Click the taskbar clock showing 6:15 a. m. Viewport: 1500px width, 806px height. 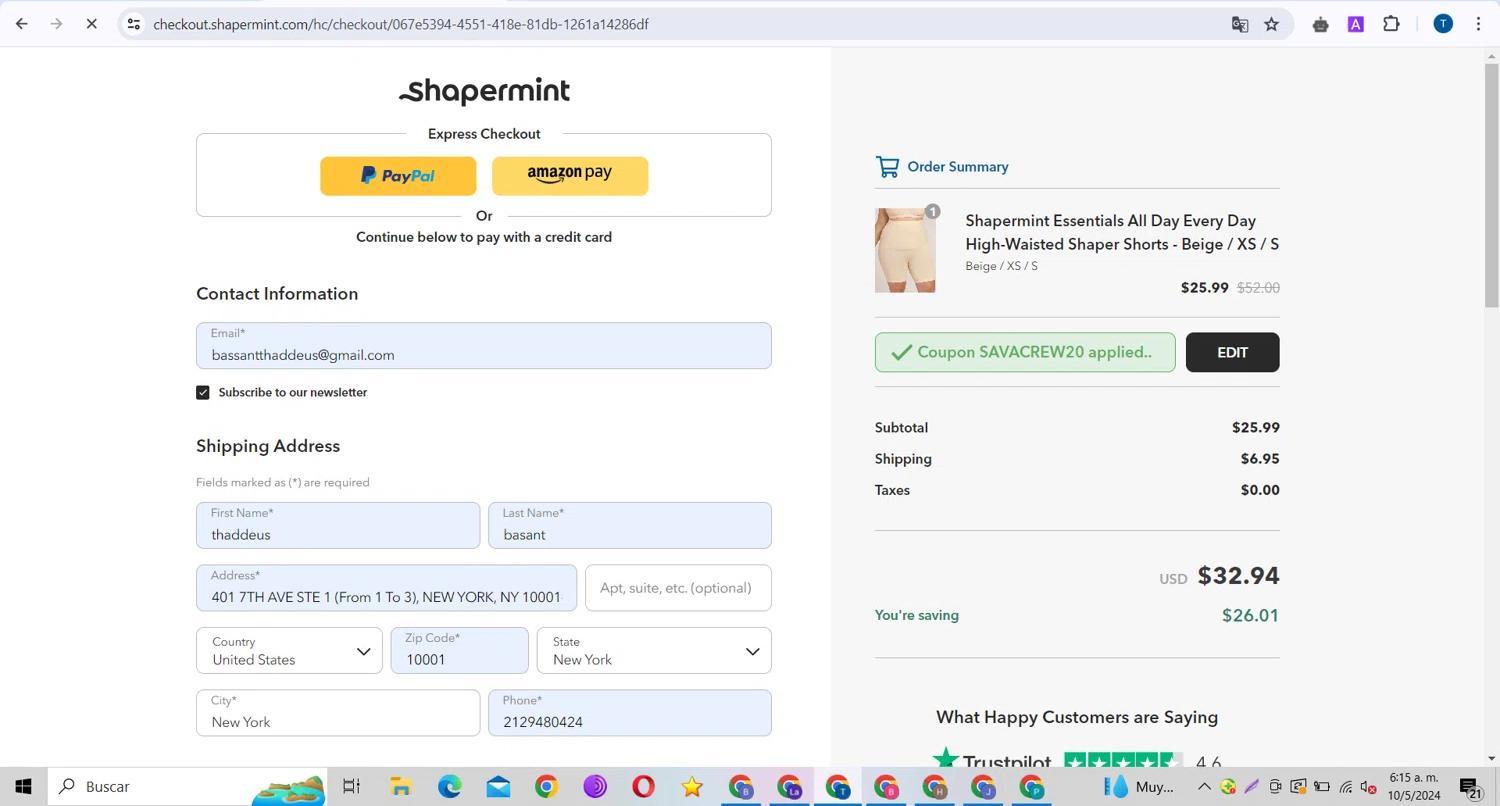pos(1415,787)
